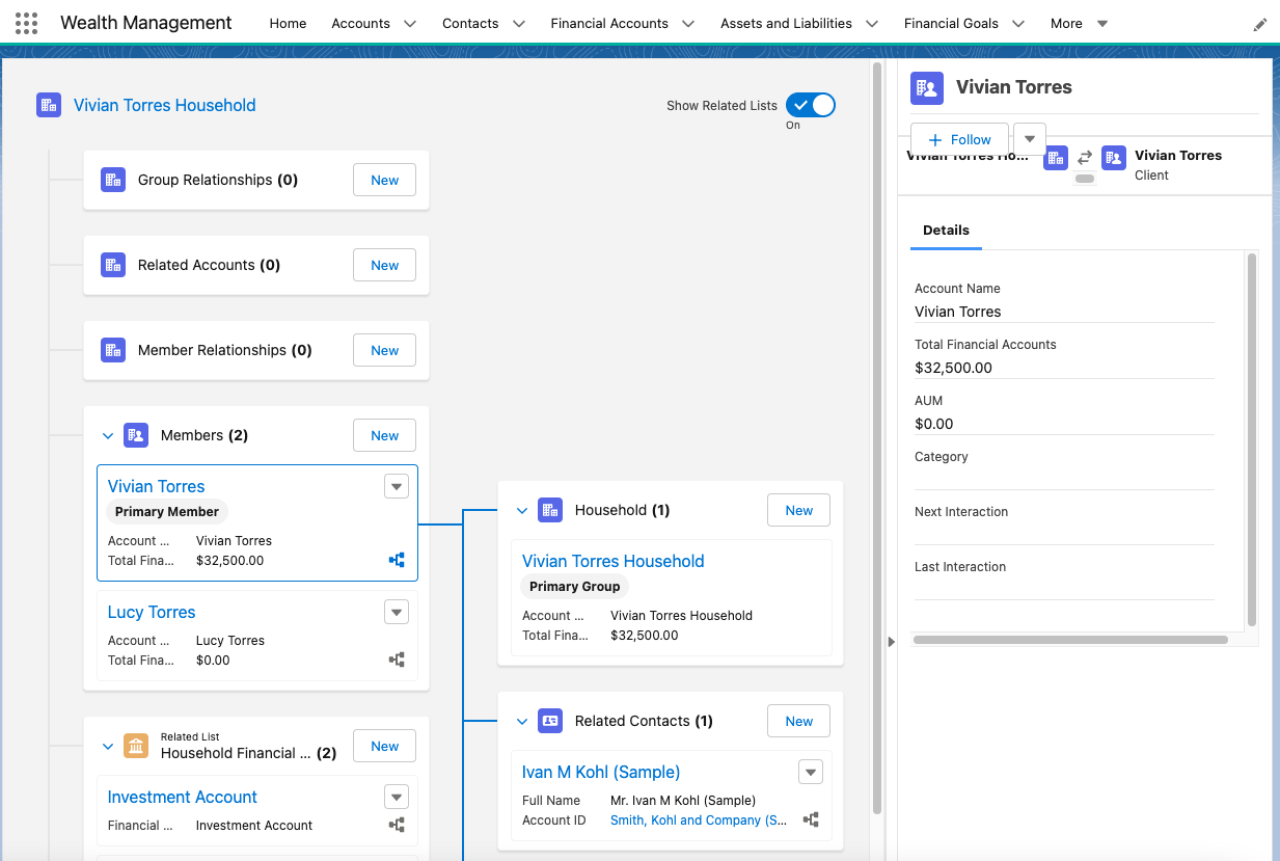Open actions menu for Vivian Torres member

397,486
